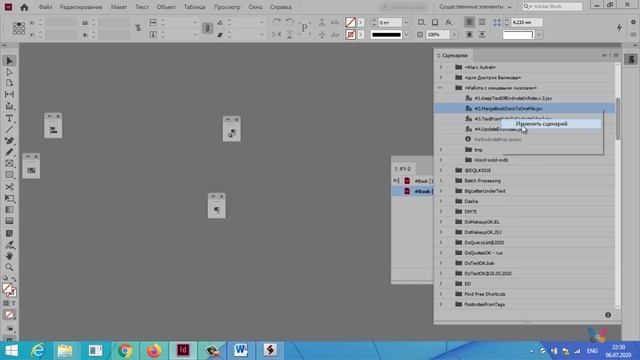The image size is (640, 360).
Task: Select the Zoom magnifier tool
Action: [x=9, y=267]
